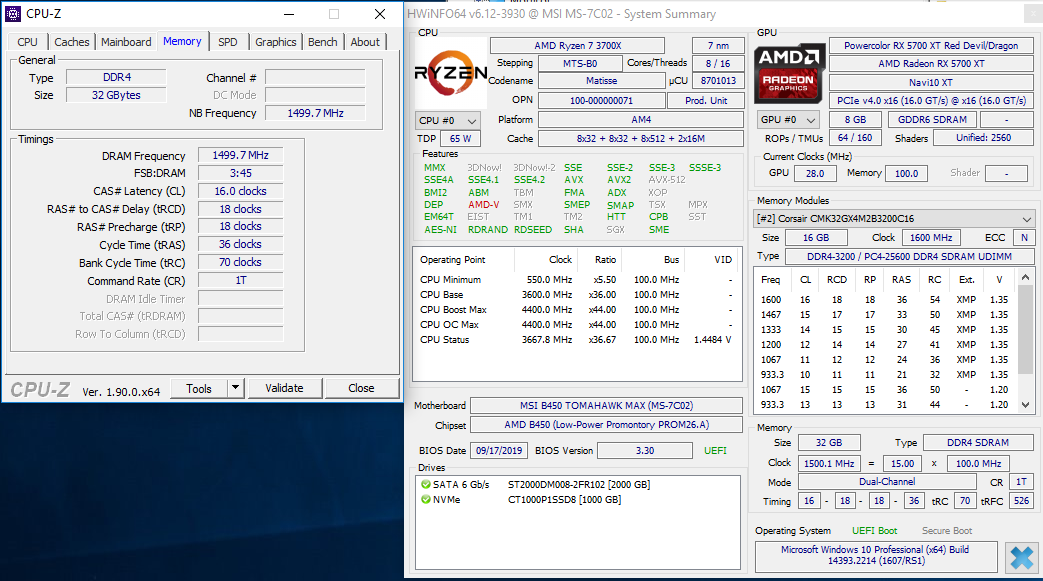Click the PCIe v4.0 x16 interface field
The height and width of the screenshot is (581, 1043).
(x=931, y=100)
